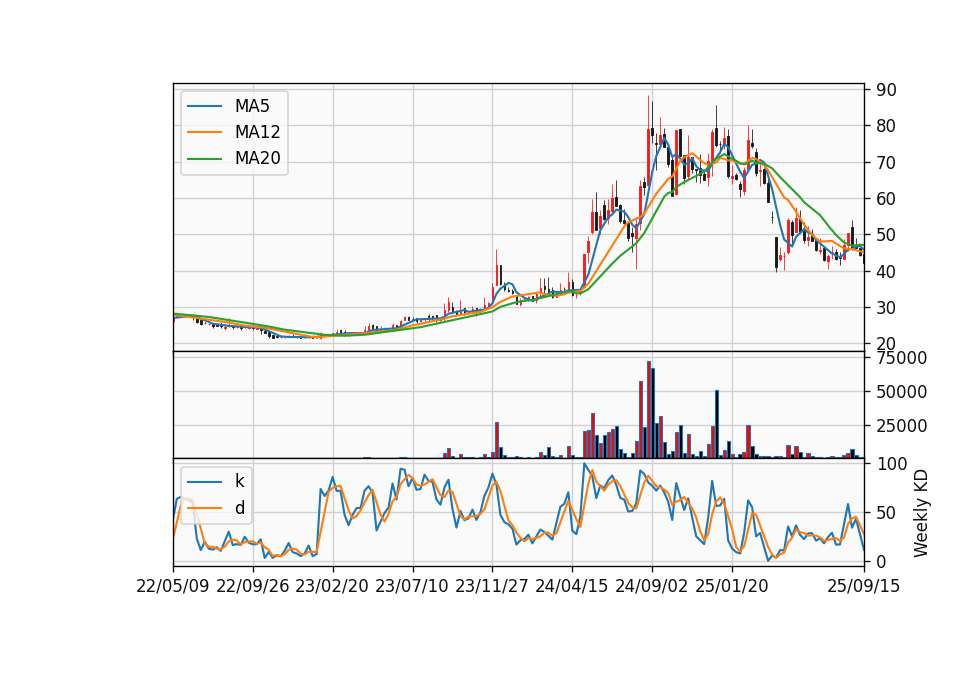Click the k legend label
The height and width of the screenshot is (690, 960).
[239, 481]
